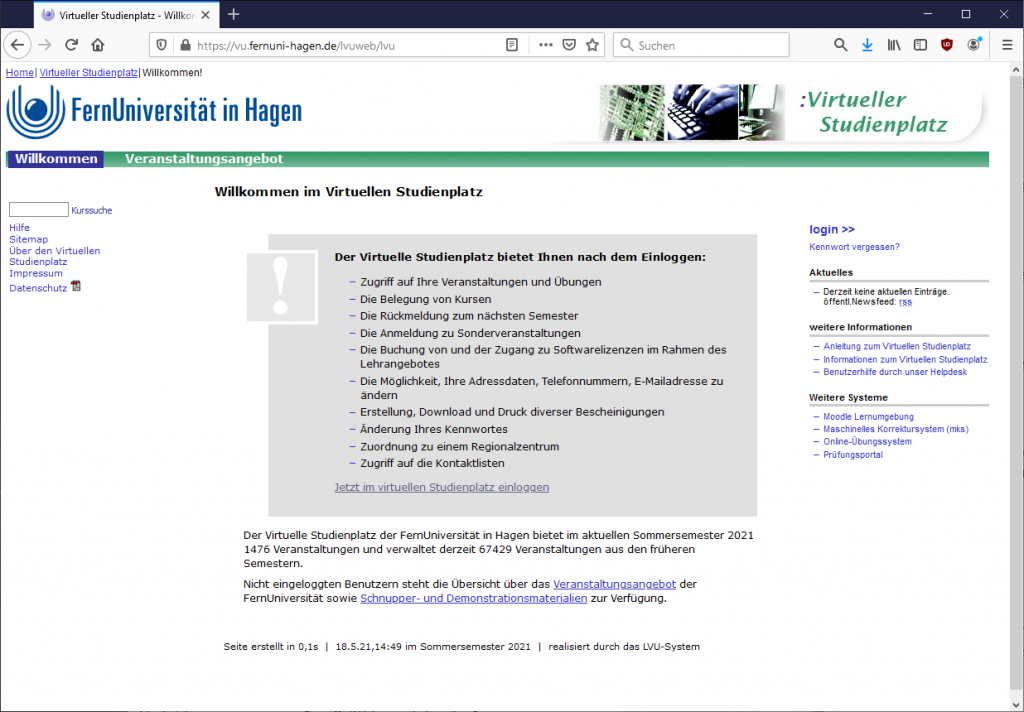This screenshot has width=1024, height=712.
Task: Click the page scrollbar up arrow
Action: 1016,69
